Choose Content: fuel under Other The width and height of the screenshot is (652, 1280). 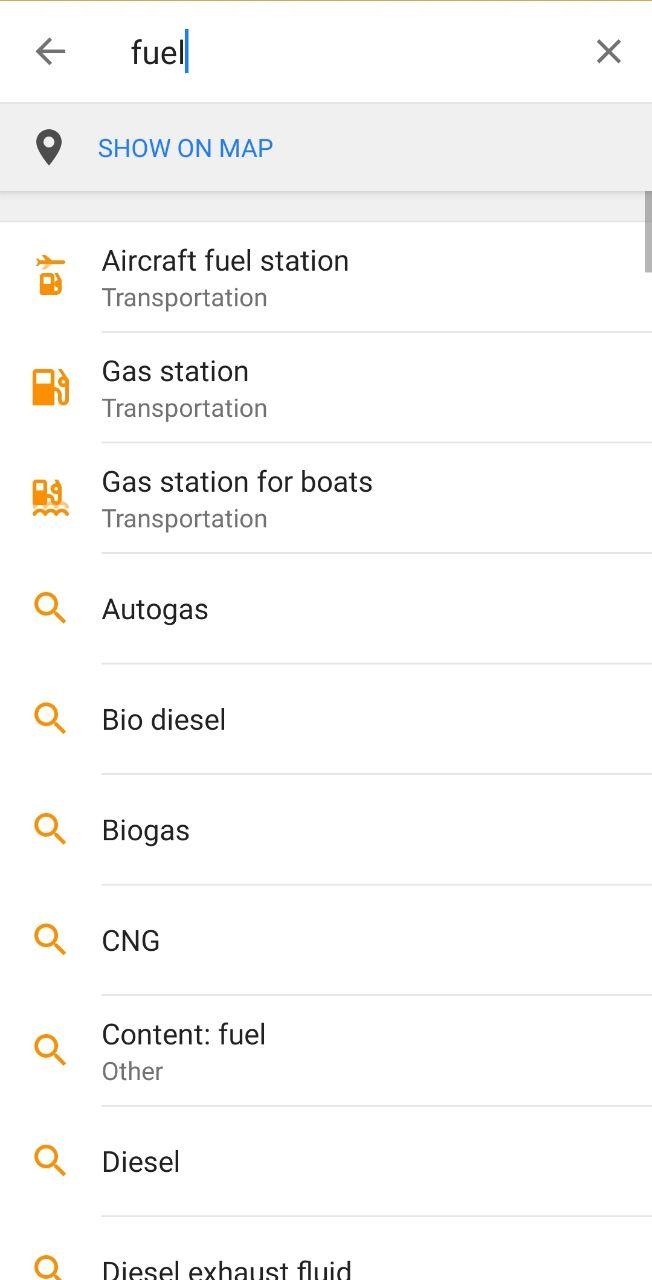pyautogui.click(x=184, y=1050)
